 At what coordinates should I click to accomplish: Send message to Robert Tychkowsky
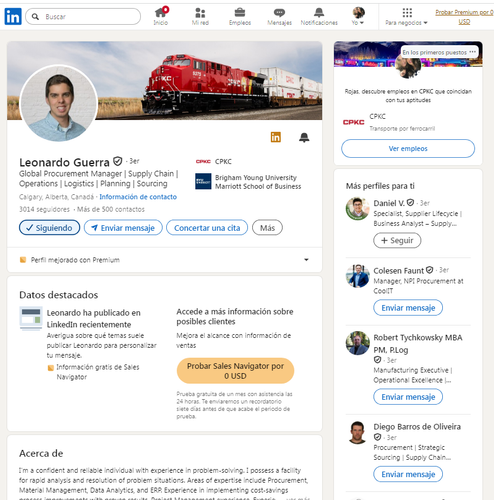(408, 397)
